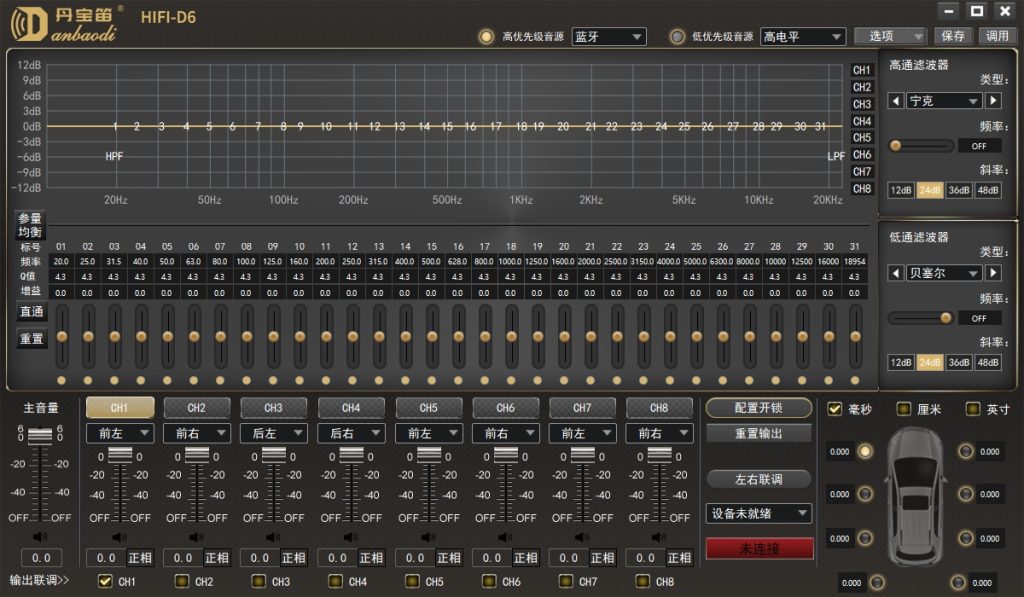Switch to the CH4 channel tab
The height and width of the screenshot is (597, 1024).
351,408
